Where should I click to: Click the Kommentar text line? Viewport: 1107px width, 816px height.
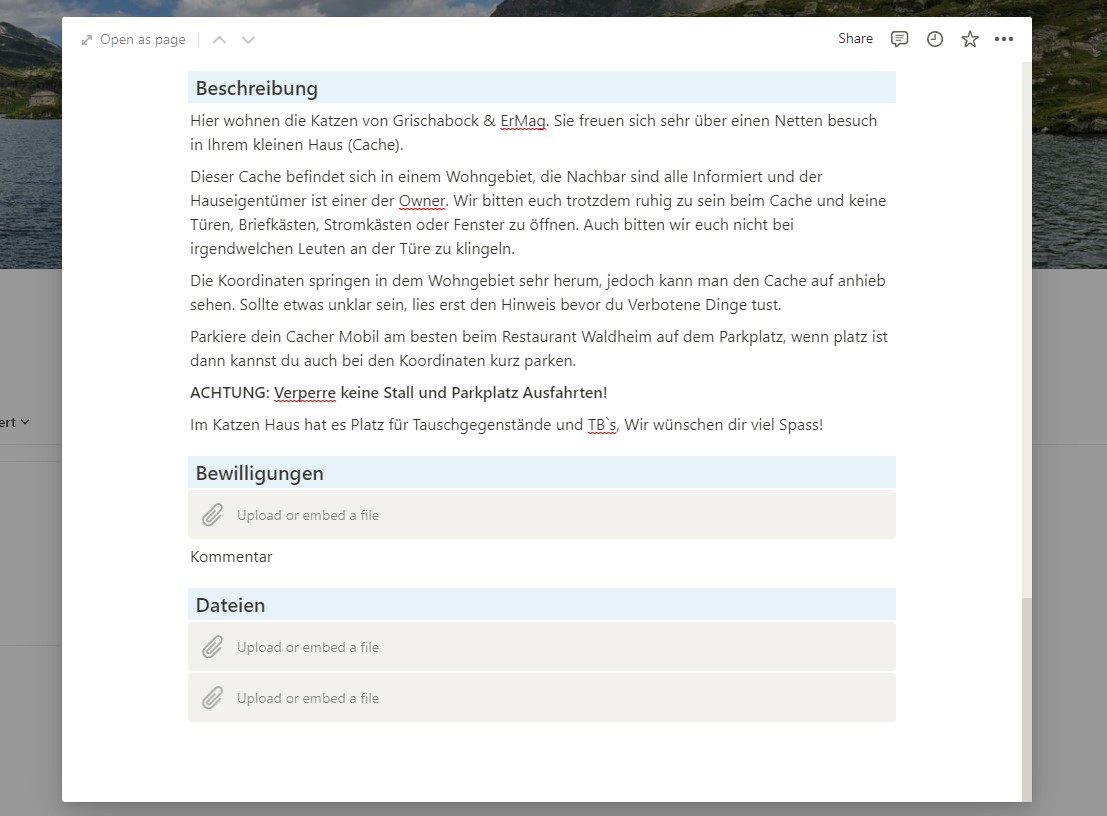(232, 557)
